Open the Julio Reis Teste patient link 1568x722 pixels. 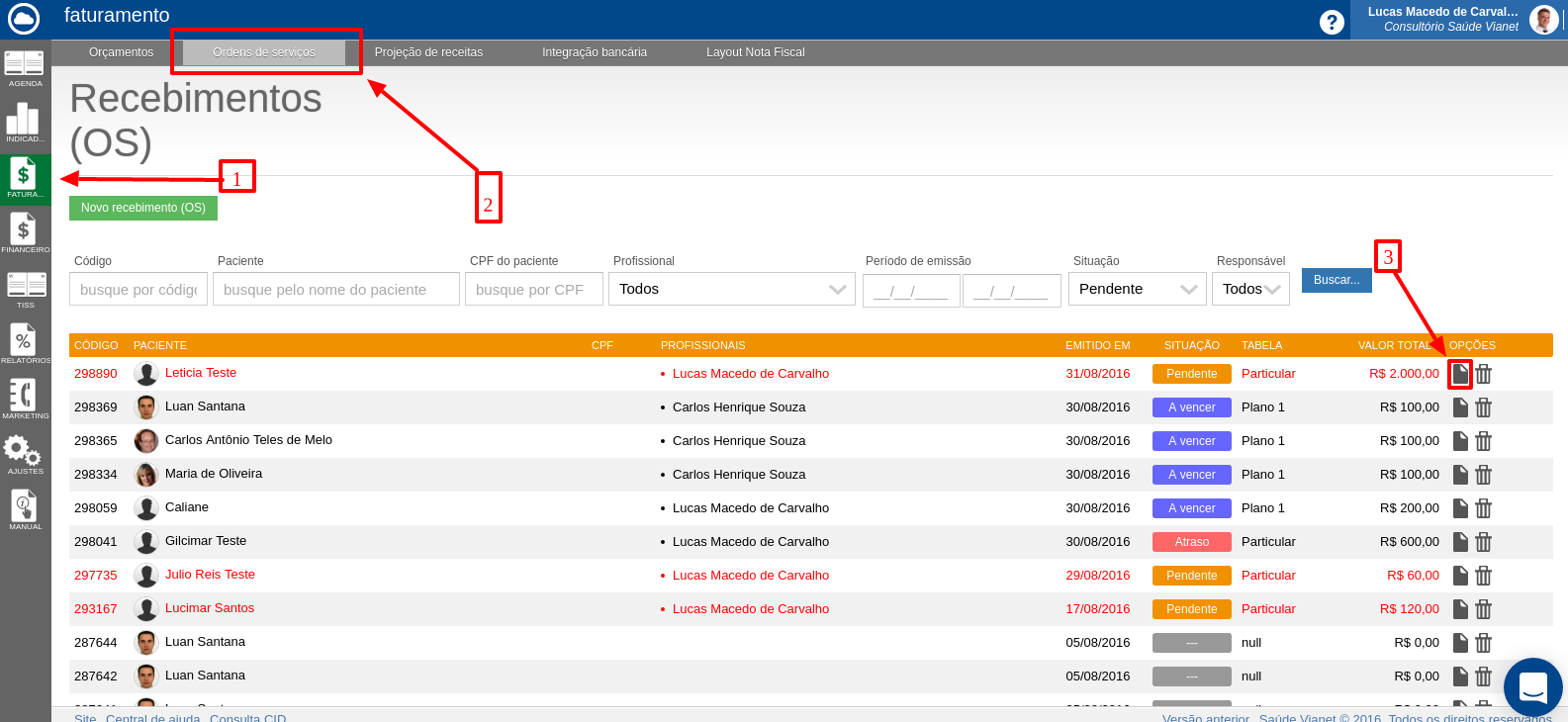[x=210, y=575]
